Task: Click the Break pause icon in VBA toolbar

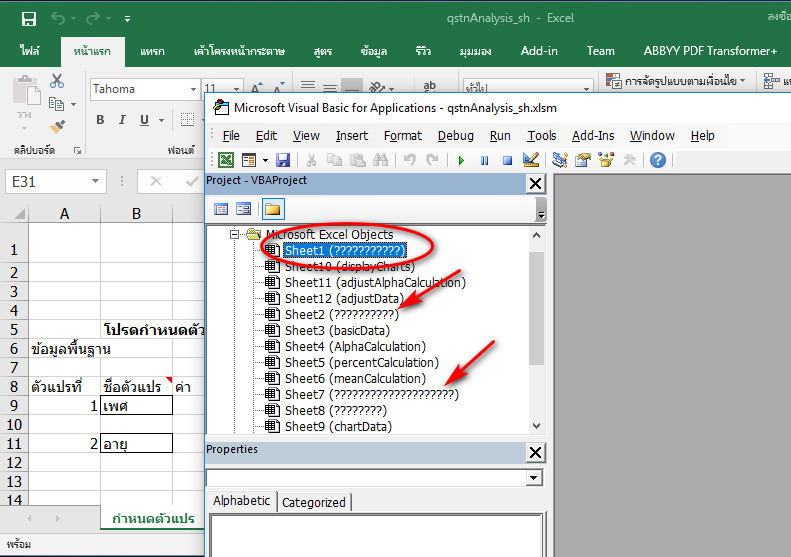Action: click(484, 160)
